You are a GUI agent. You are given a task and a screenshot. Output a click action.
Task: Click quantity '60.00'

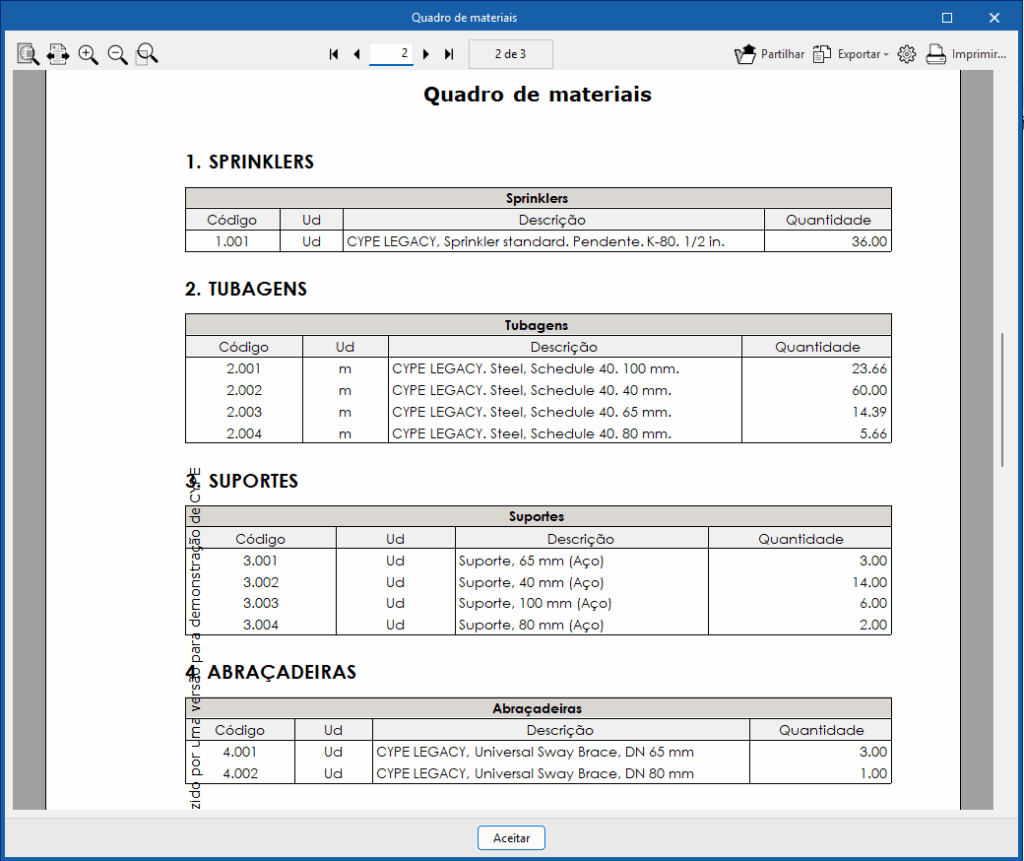[x=869, y=390]
